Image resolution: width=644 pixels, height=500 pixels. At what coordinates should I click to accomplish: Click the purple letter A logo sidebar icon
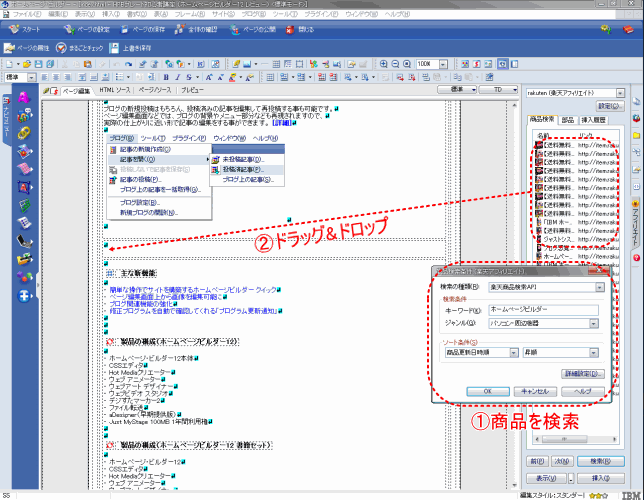click(x=24, y=97)
